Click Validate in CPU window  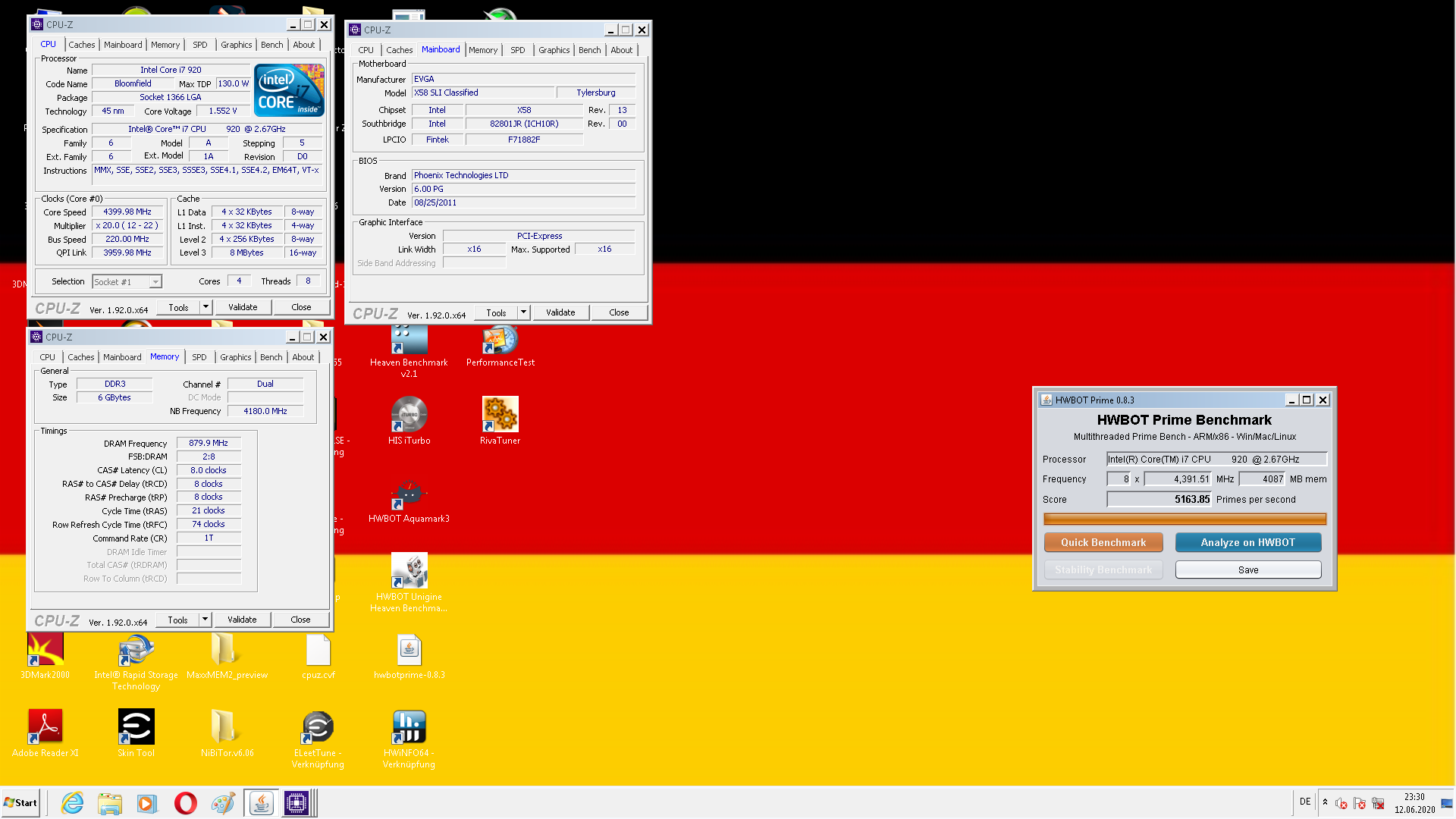tap(243, 307)
